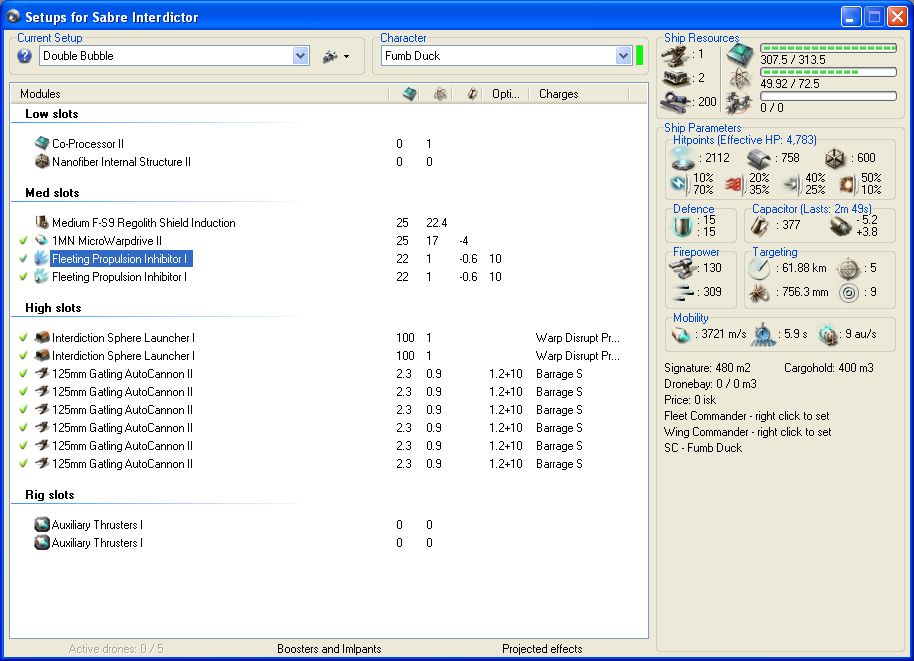The height and width of the screenshot is (661, 914).
Task: Click the explosive resistance icon showing 50% 10%
Action: tap(848, 185)
